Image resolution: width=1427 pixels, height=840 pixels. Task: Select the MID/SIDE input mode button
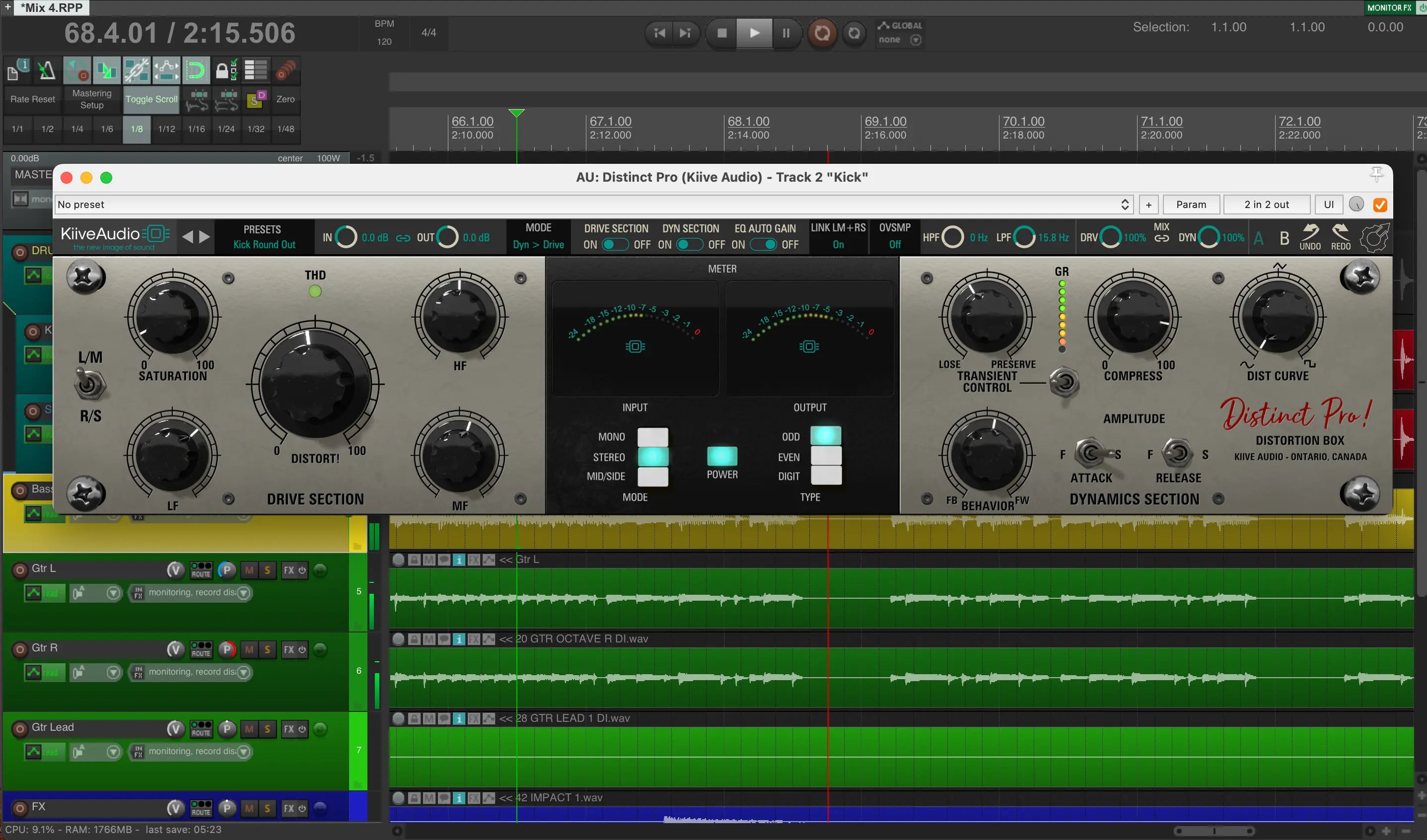(x=653, y=477)
